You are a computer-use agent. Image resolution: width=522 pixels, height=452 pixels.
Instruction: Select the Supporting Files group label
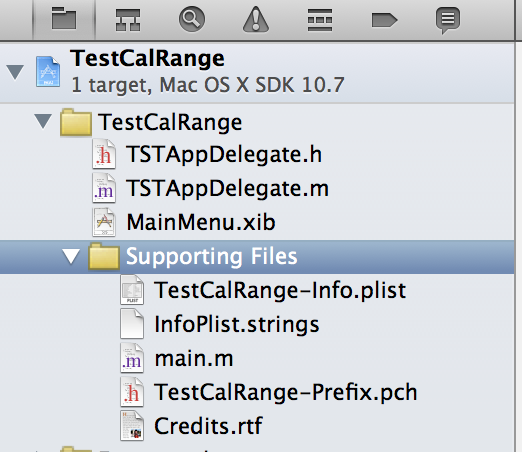pyautogui.click(x=212, y=257)
